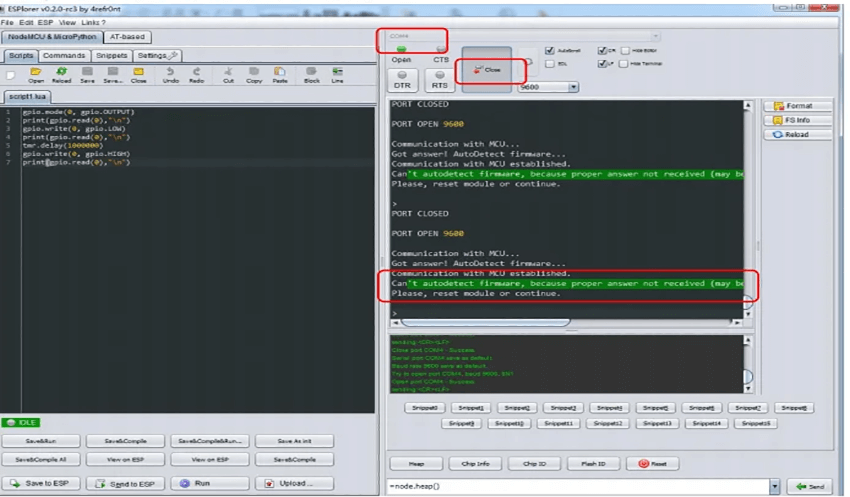Click the terminal scrollbar up arrow
The image size is (850, 497).
(748, 105)
